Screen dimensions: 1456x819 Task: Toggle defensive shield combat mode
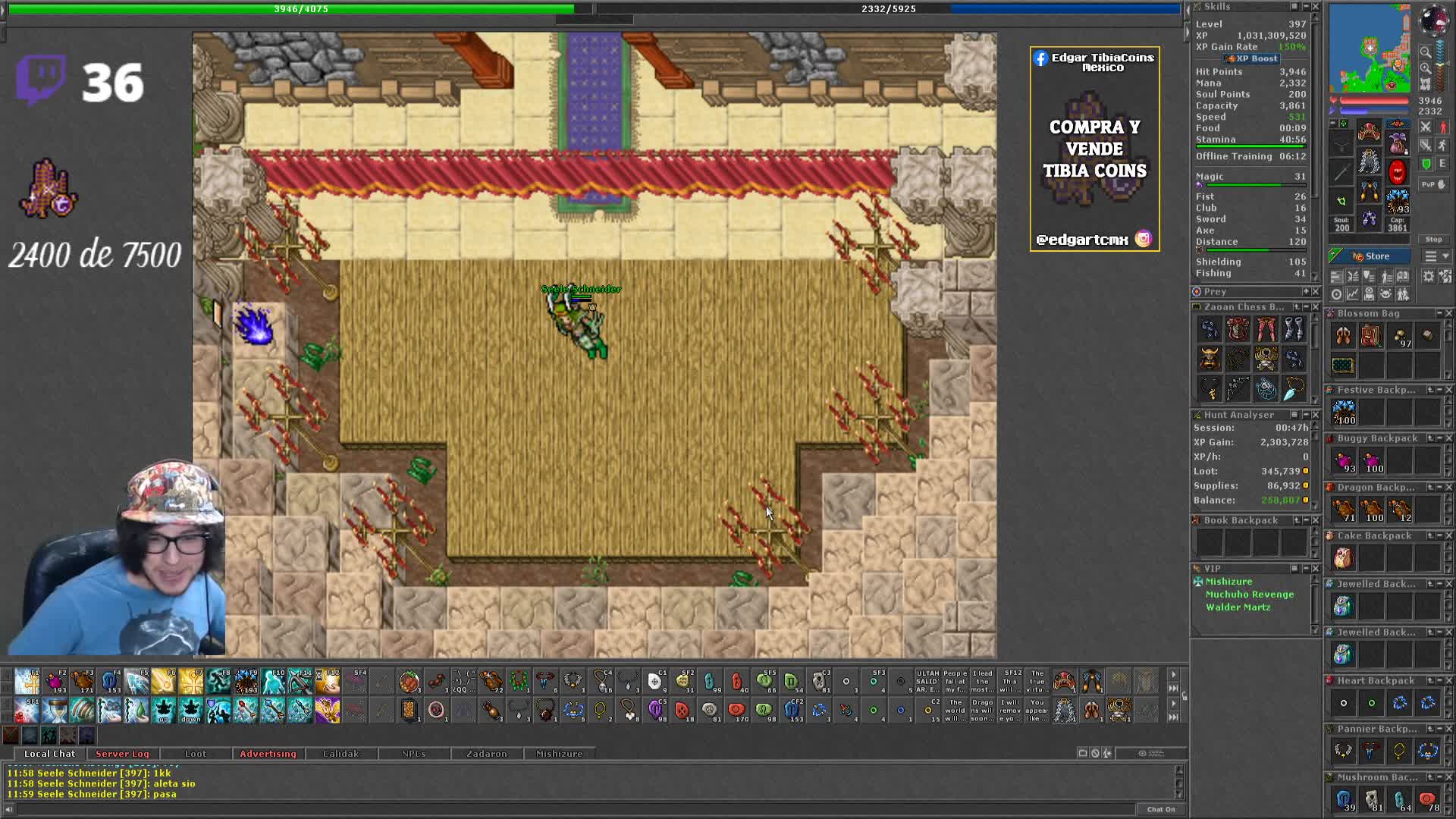tap(1426, 163)
